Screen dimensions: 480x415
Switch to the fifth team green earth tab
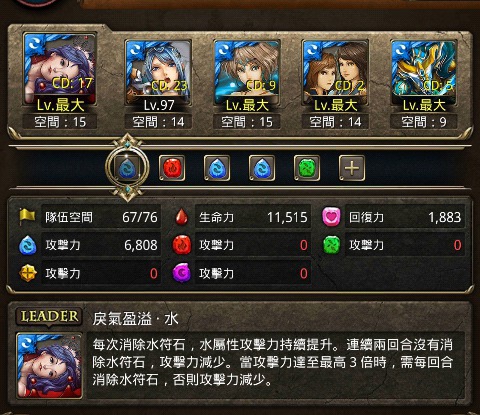coord(307,168)
